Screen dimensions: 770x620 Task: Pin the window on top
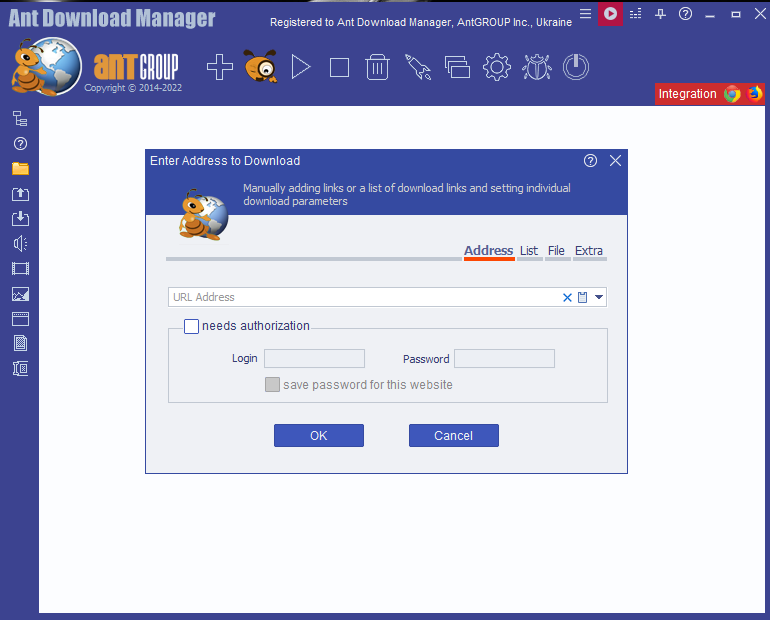tap(660, 14)
